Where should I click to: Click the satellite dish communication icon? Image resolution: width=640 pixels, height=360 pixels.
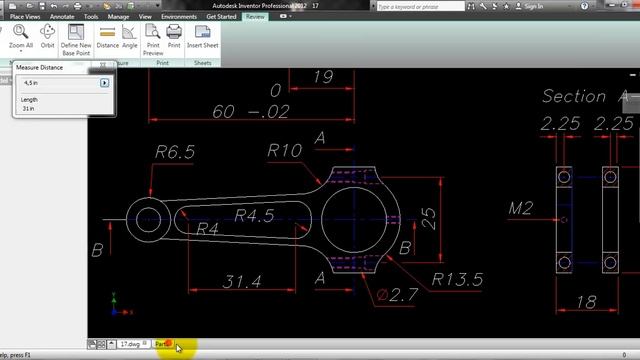[x=495, y=6]
